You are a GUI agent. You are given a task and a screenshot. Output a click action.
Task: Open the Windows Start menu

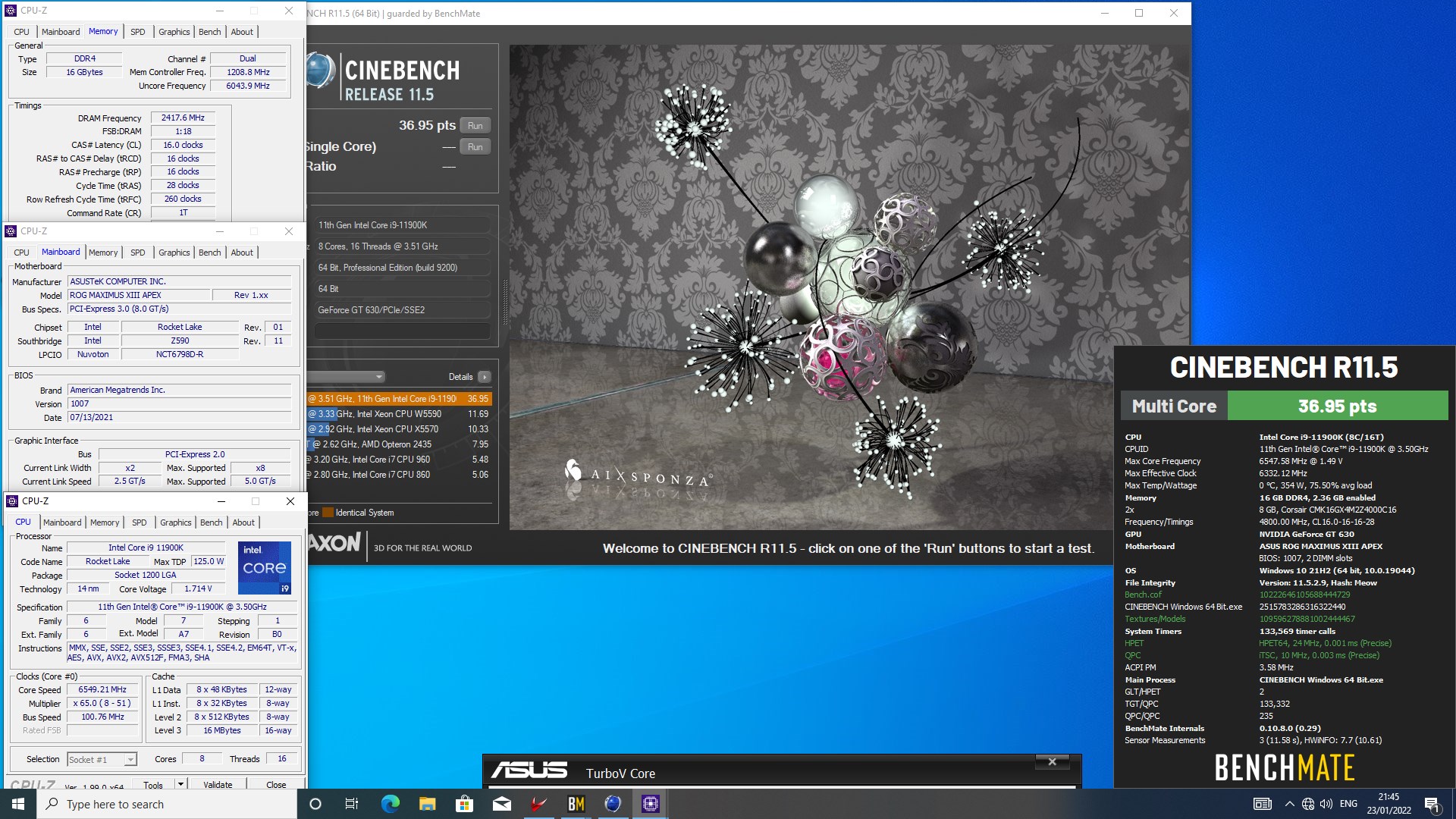(18, 804)
